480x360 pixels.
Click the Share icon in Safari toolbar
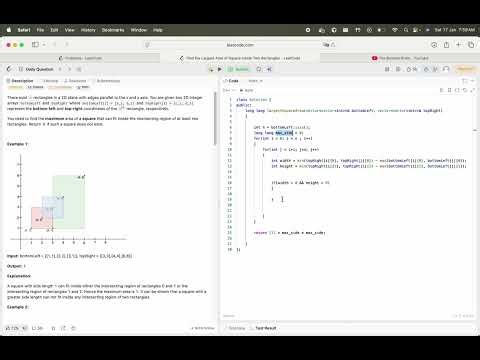446,44
